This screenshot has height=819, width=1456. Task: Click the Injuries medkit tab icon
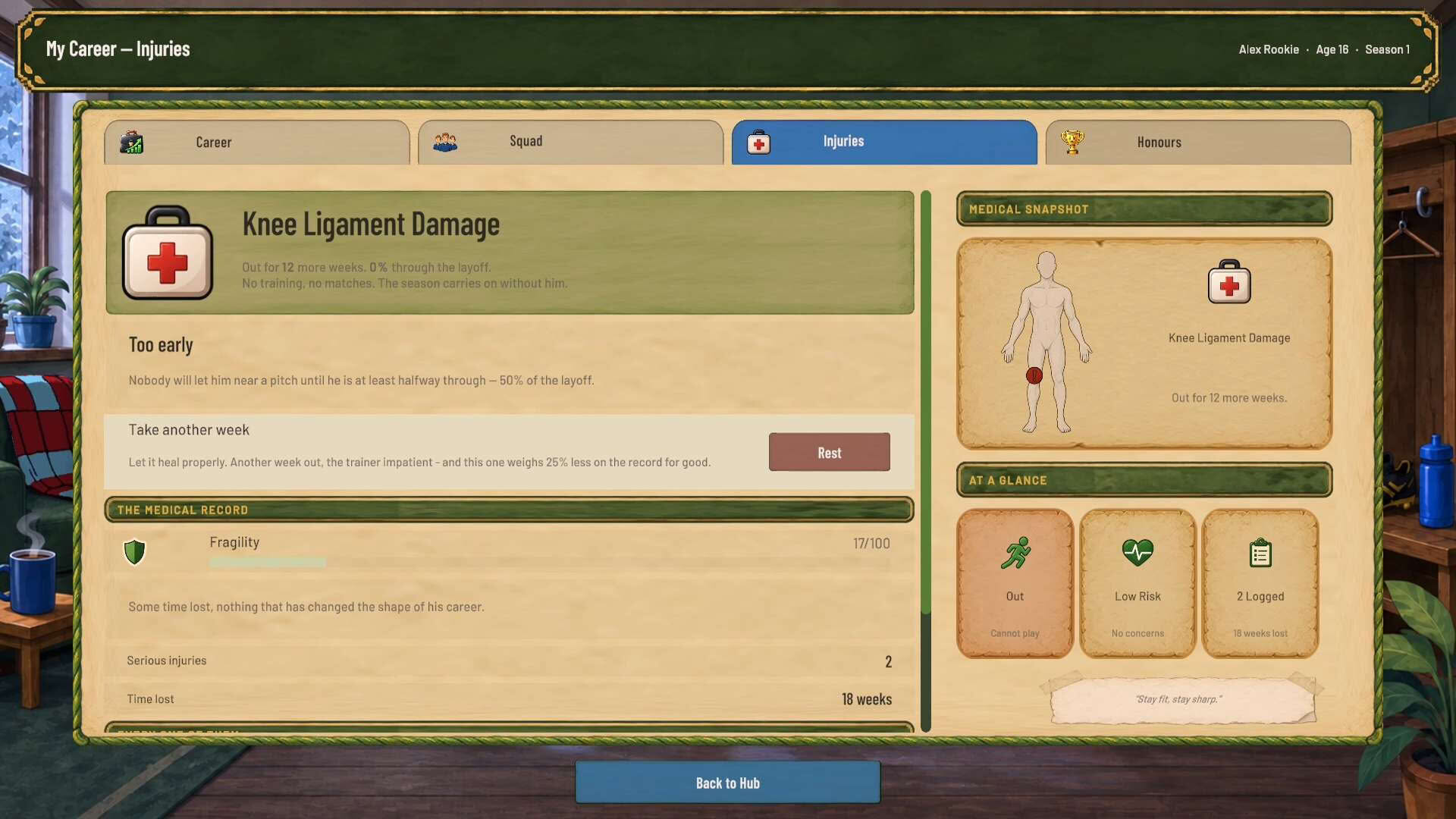[758, 142]
